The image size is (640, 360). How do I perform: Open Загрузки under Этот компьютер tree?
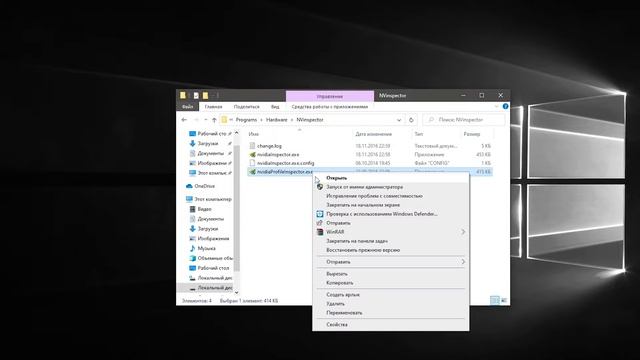tap(207, 229)
